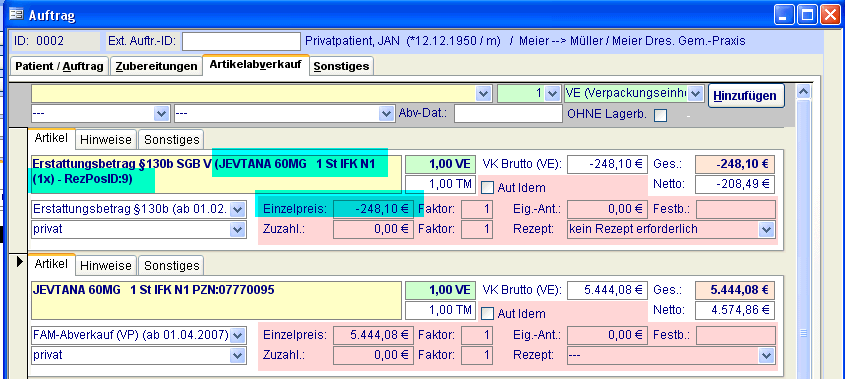Click the Zuzahl. field of Erstattungsbetrag article
Screen dimensions: 845x379
click(372, 229)
